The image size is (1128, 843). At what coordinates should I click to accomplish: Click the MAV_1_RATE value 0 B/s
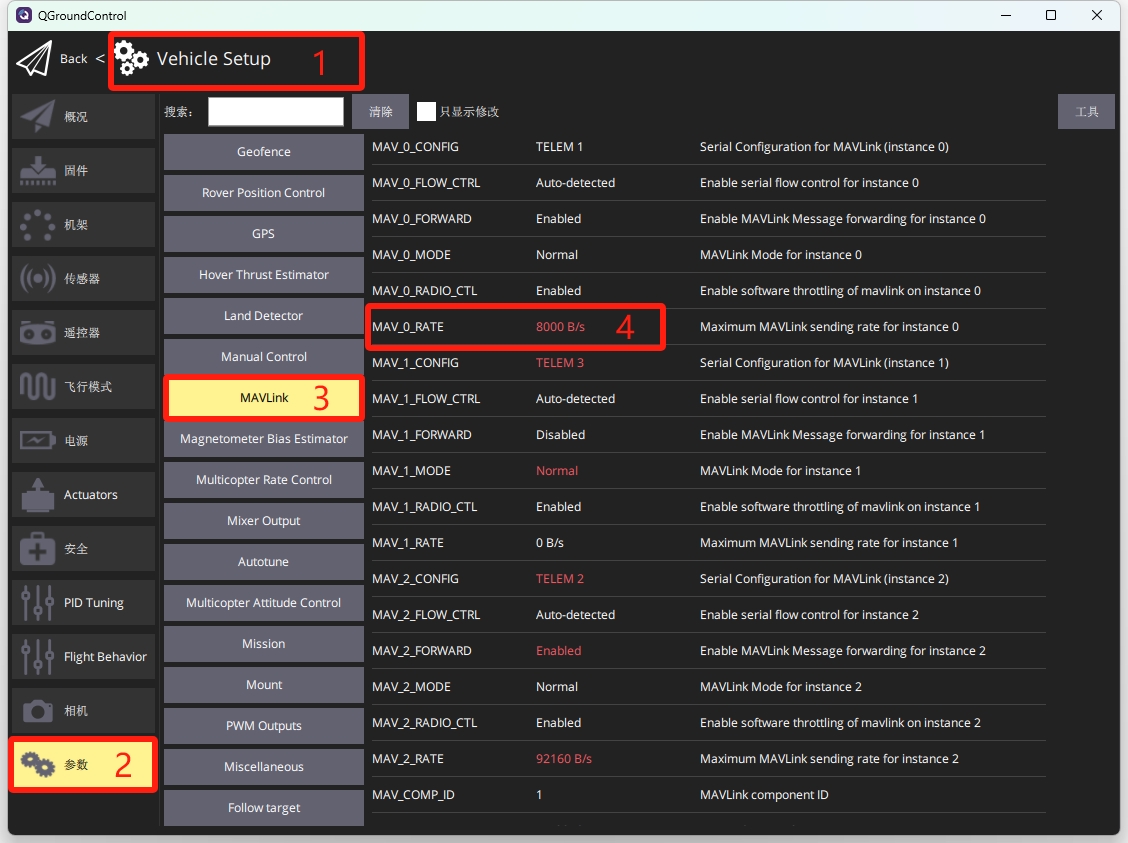coord(550,542)
